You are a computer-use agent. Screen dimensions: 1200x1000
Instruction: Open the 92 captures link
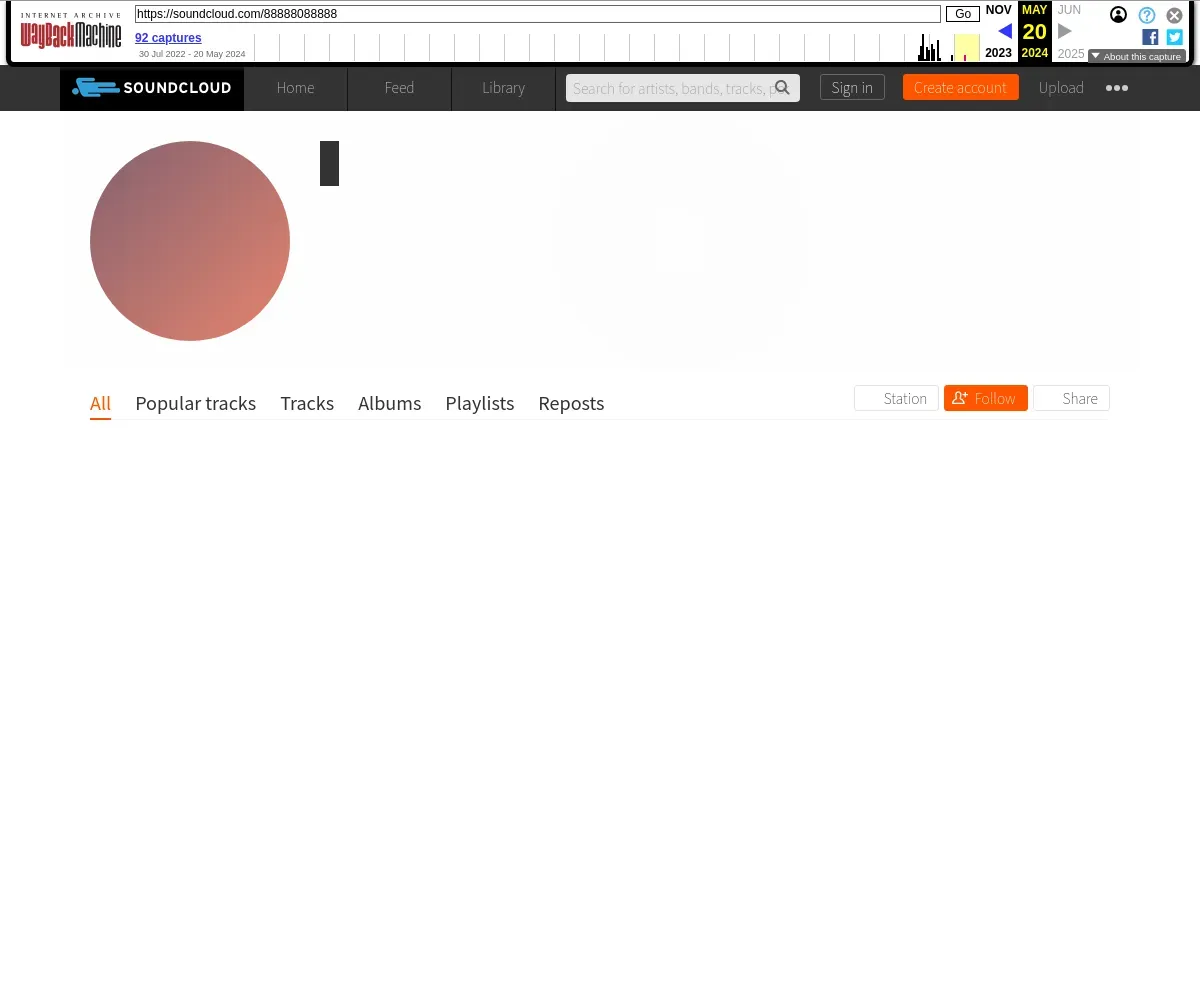168,38
